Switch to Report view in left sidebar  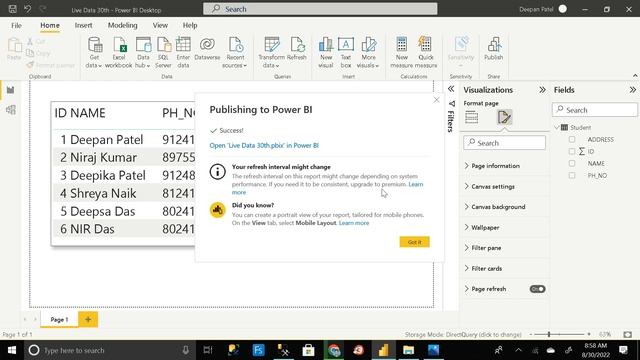tap(11, 90)
